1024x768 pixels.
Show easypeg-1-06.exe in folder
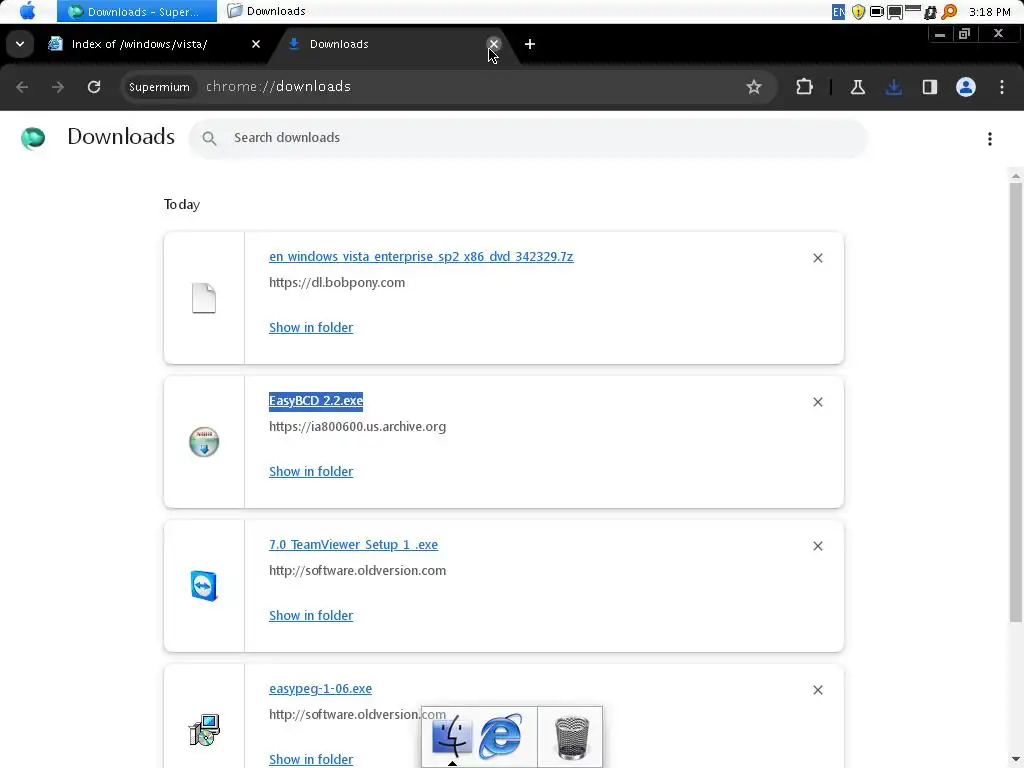[x=311, y=759]
